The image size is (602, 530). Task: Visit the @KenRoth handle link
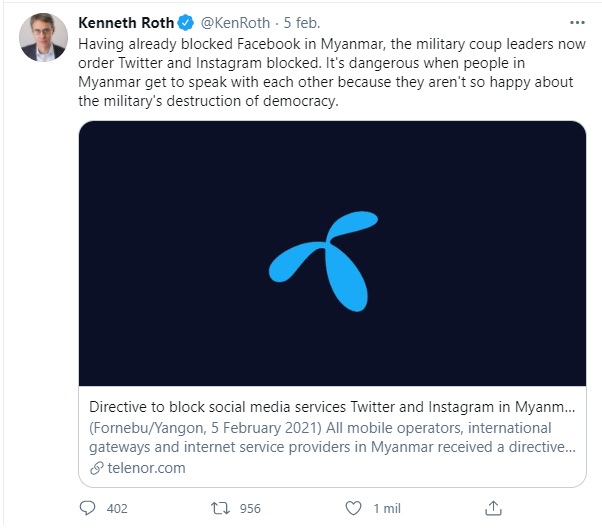[x=236, y=23]
